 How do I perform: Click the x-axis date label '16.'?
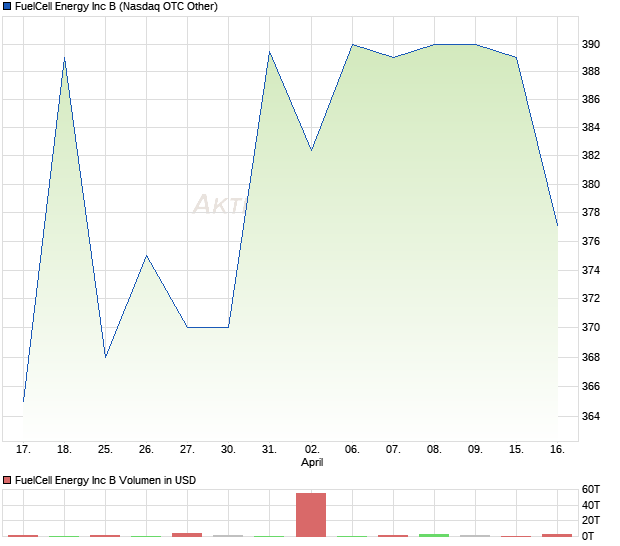click(x=558, y=450)
